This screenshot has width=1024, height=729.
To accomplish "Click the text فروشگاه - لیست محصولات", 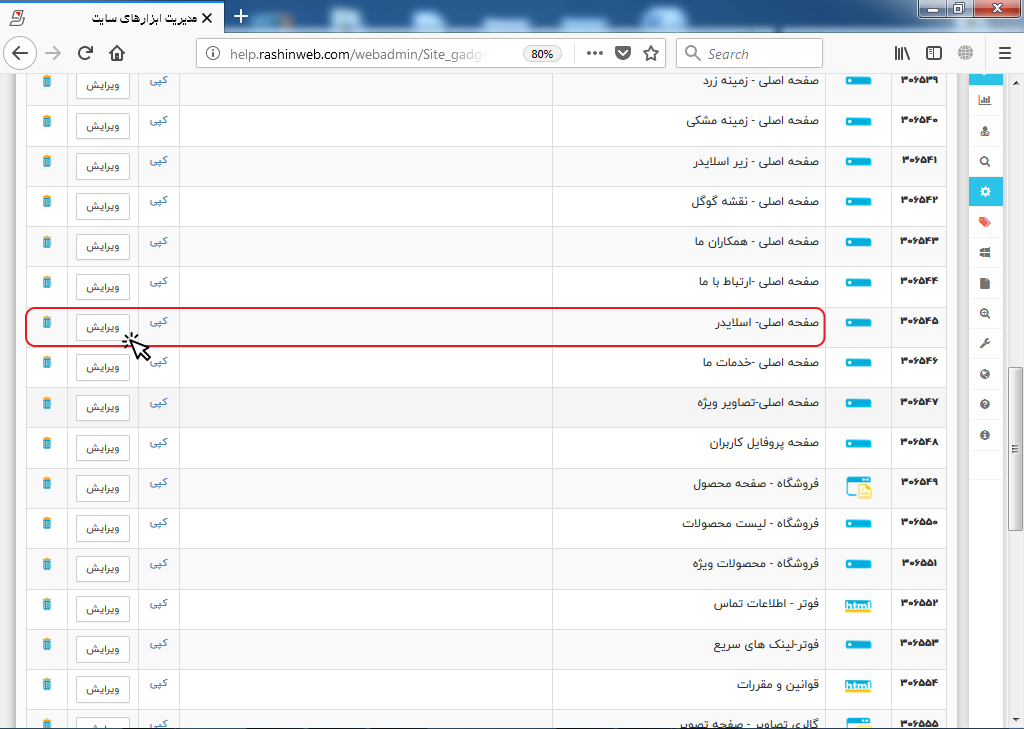I will (750, 524).
